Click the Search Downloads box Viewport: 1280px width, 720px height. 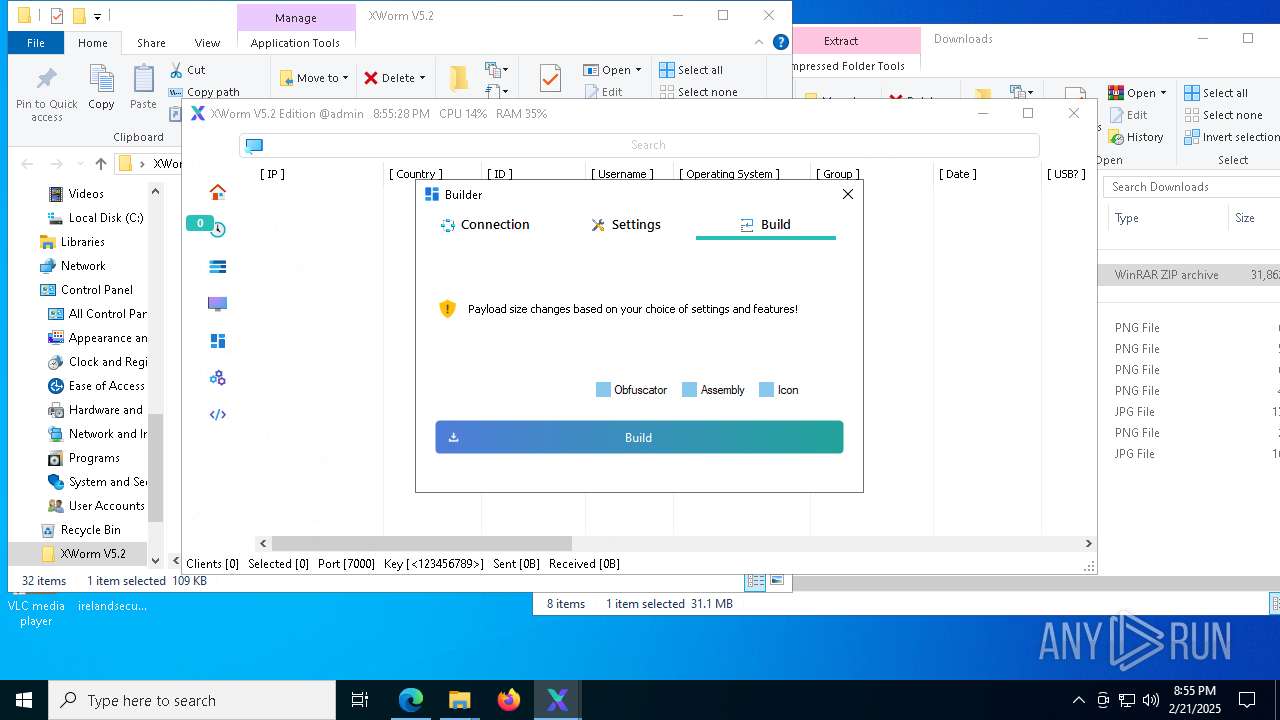1192,187
